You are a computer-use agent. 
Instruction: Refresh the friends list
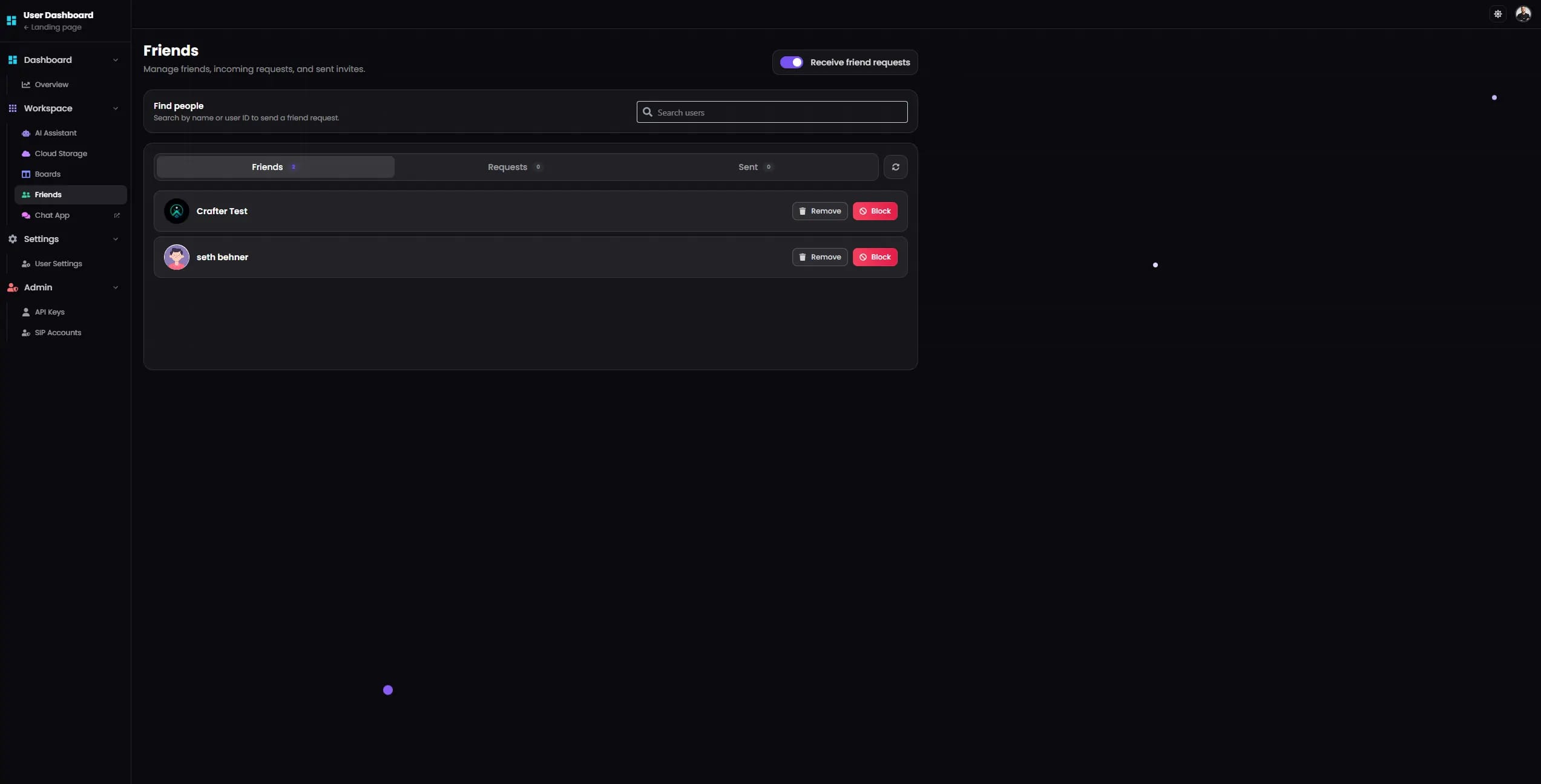(x=895, y=167)
